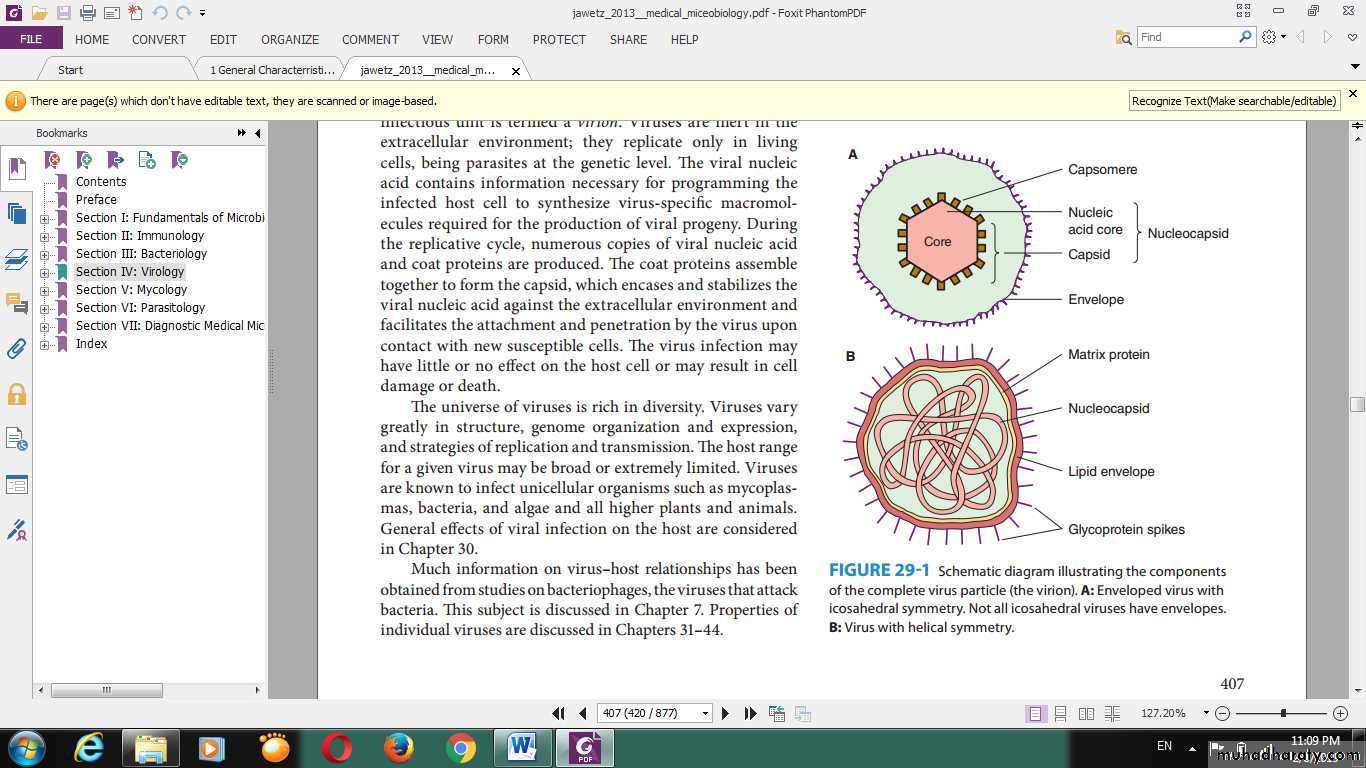1366x768 pixels.
Task: Click the add new bookmark icon
Action: (x=84, y=160)
